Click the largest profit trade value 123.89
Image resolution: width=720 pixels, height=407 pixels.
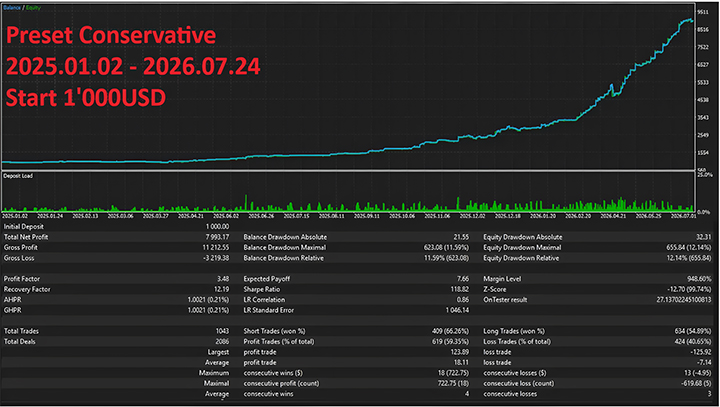(x=460, y=352)
